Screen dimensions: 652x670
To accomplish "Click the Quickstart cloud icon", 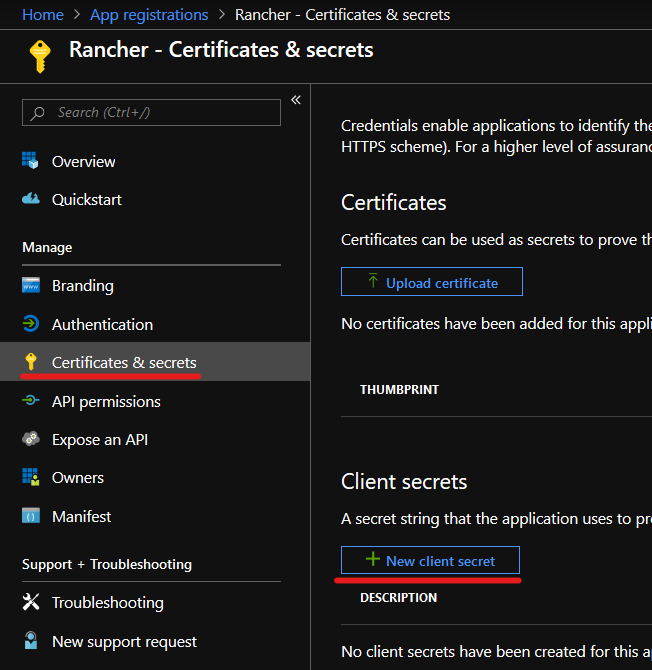I will click(x=31, y=199).
